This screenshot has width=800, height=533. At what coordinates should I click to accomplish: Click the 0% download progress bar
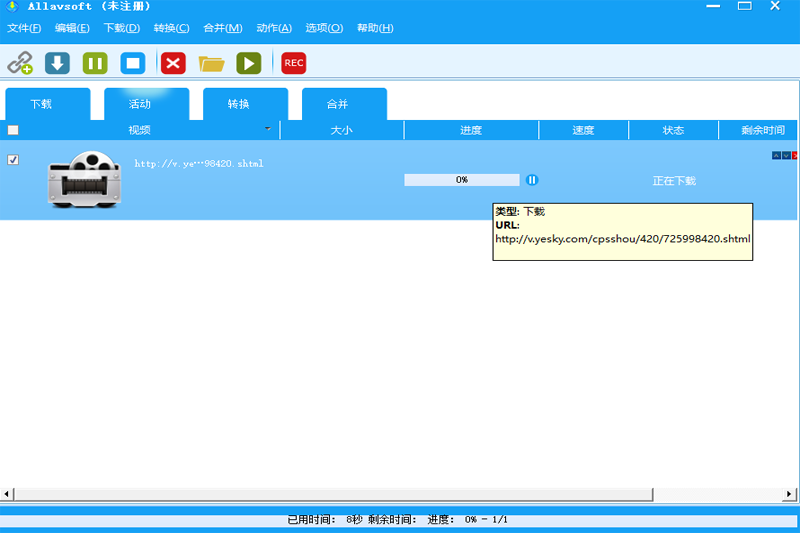[x=461, y=180]
